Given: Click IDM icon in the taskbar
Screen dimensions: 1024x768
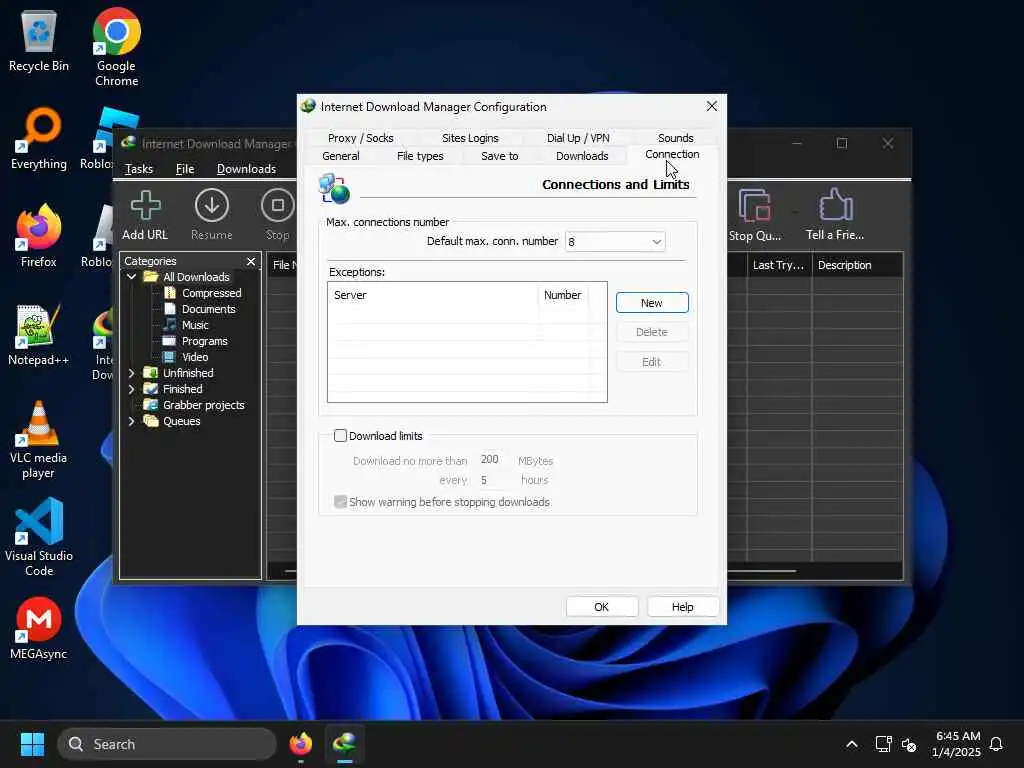Looking at the screenshot, I should 345,743.
